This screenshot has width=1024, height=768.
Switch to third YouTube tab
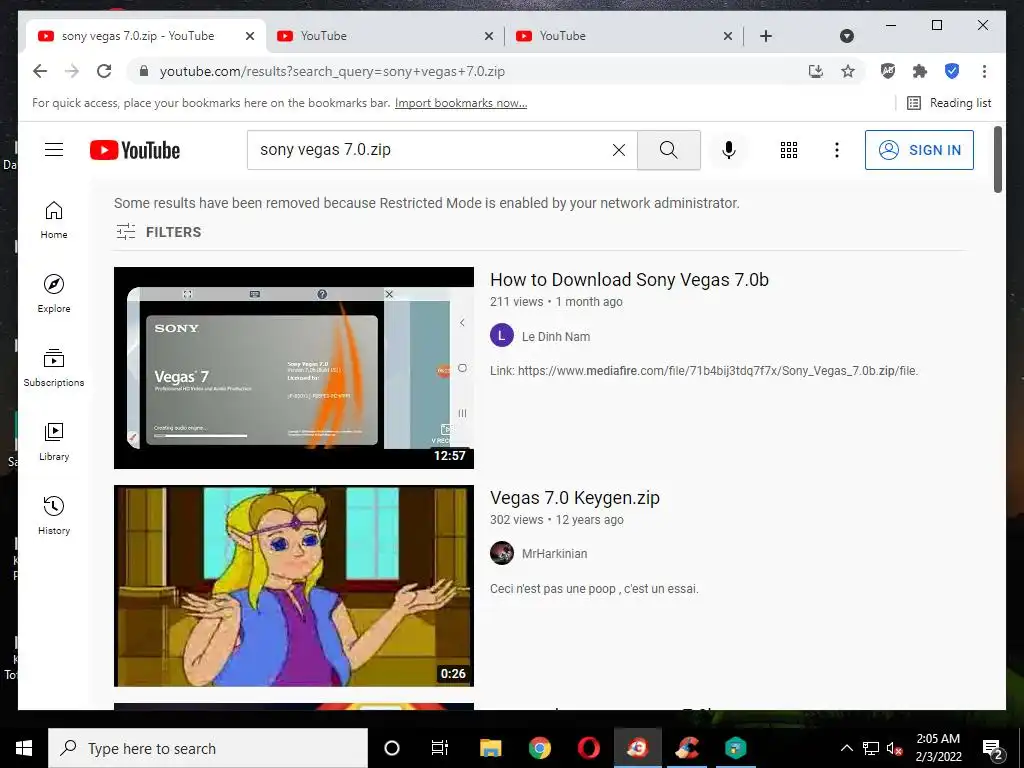click(x=624, y=36)
